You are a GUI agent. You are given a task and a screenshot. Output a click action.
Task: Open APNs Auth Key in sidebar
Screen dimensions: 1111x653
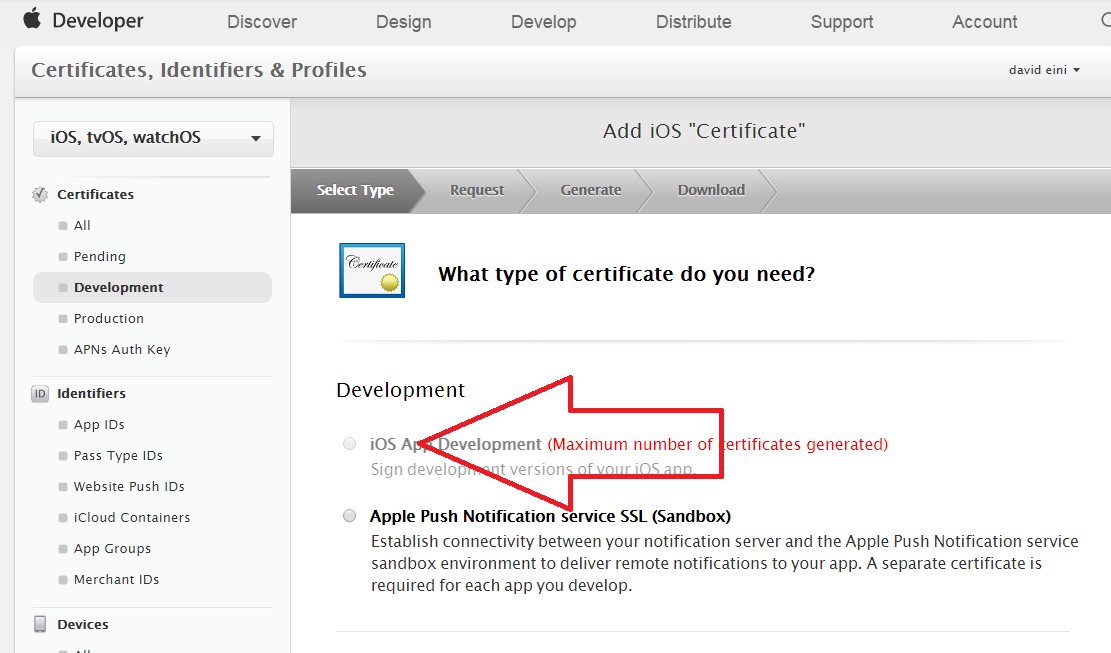click(122, 350)
